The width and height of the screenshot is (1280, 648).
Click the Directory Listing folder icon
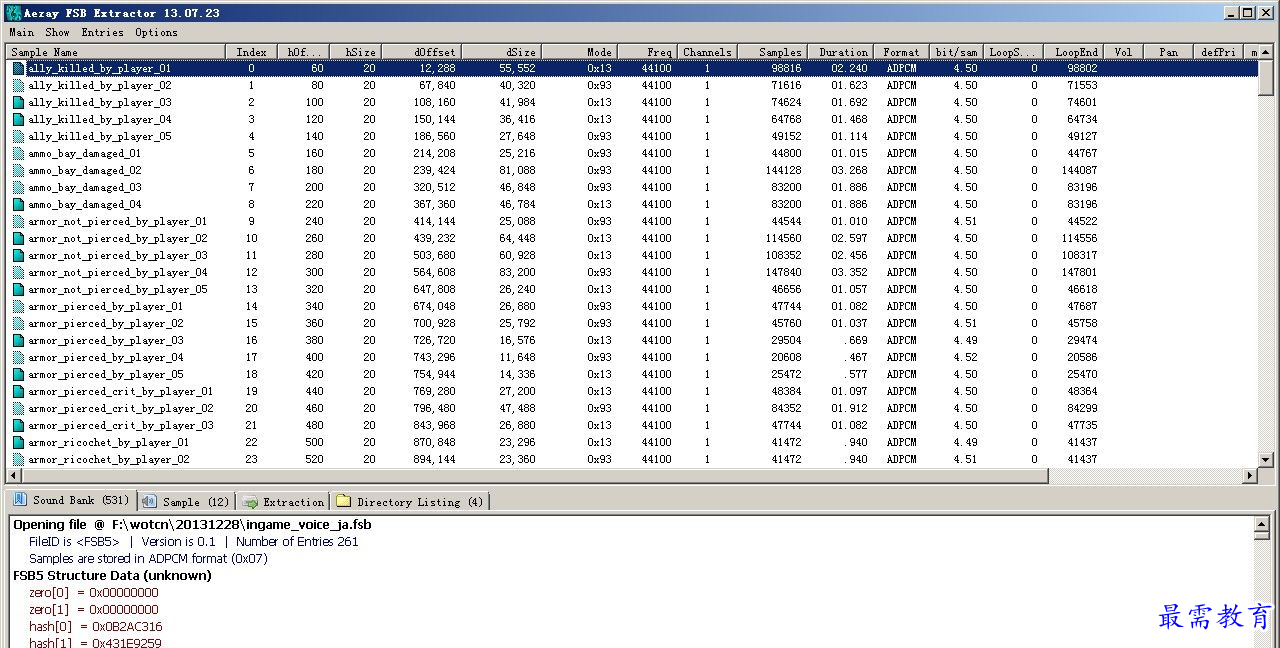344,502
